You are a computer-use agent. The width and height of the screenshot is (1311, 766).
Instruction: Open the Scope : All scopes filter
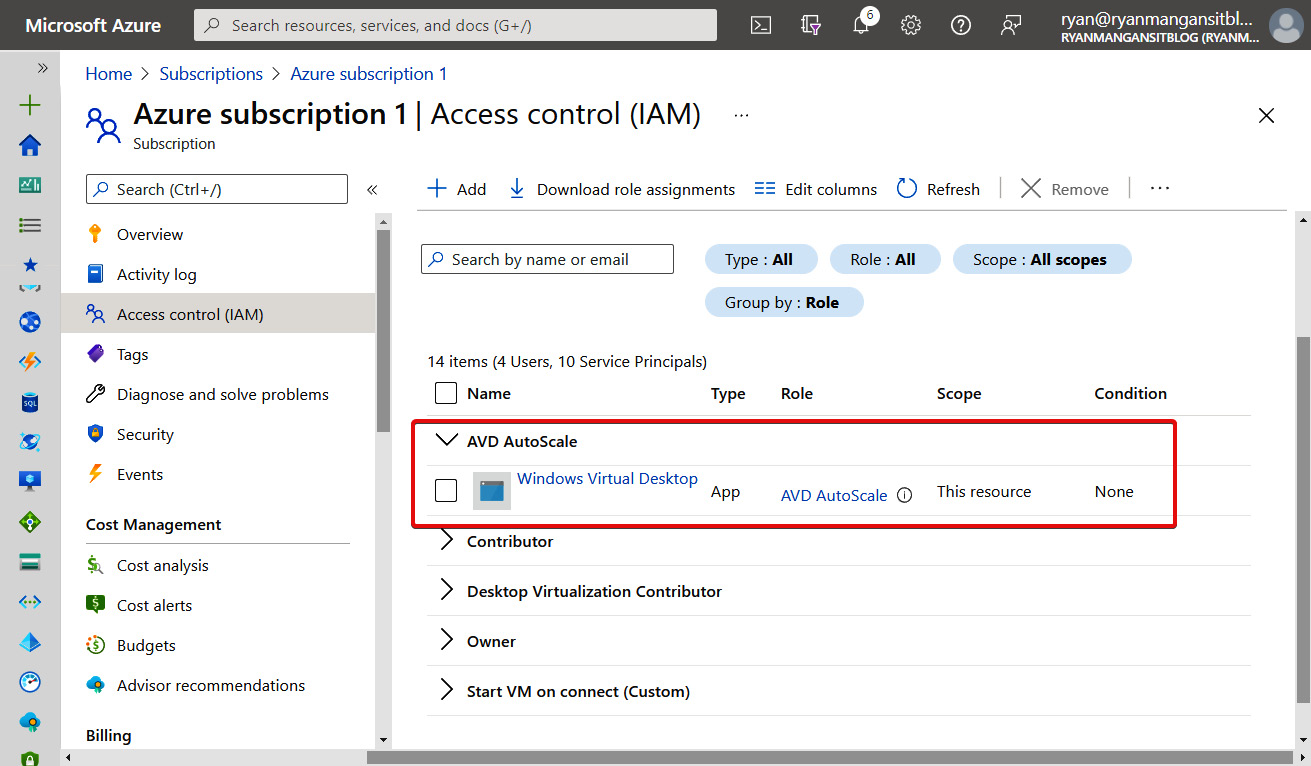(1042, 259)
